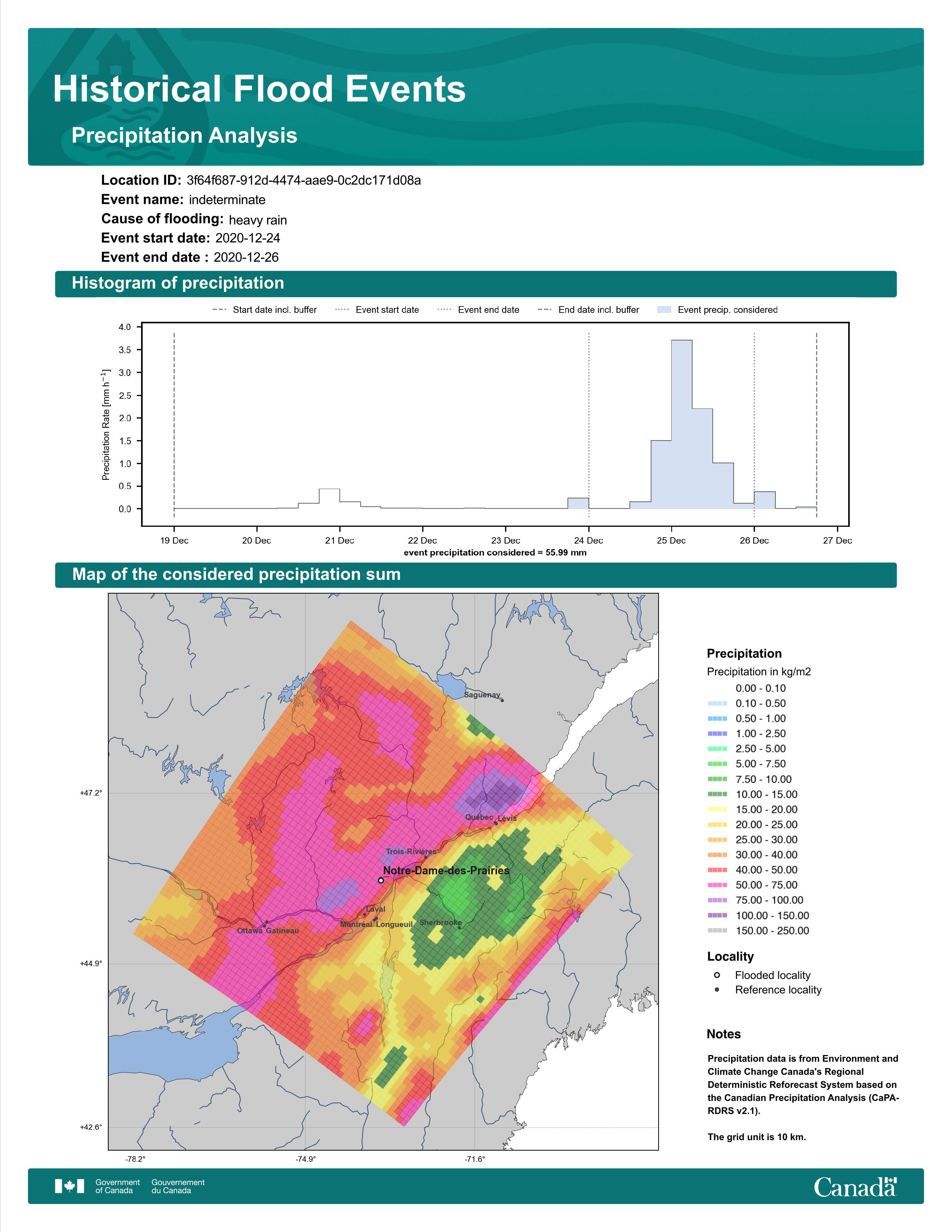Select the 100.00 - 150.00 precipitation swatch
The height and width of the screenshot is (1232, 952).
click(x=718, y=915)
